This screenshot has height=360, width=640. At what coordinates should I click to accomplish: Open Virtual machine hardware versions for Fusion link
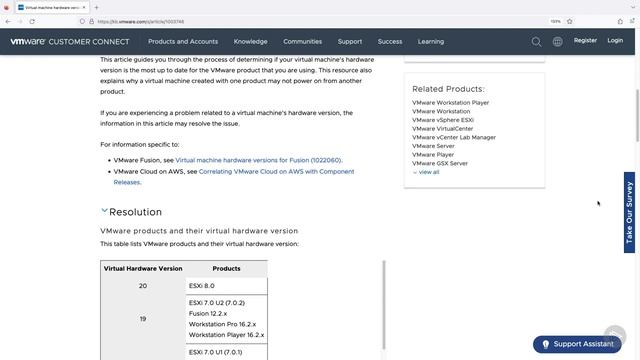[258, 160]
